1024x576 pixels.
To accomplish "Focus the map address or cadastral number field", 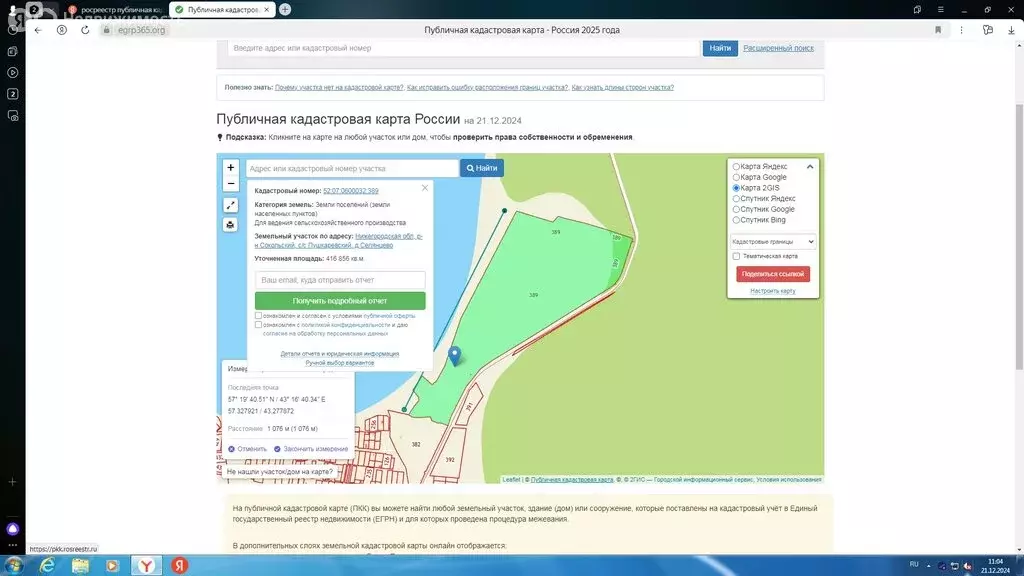I will [x=352, y=168].
